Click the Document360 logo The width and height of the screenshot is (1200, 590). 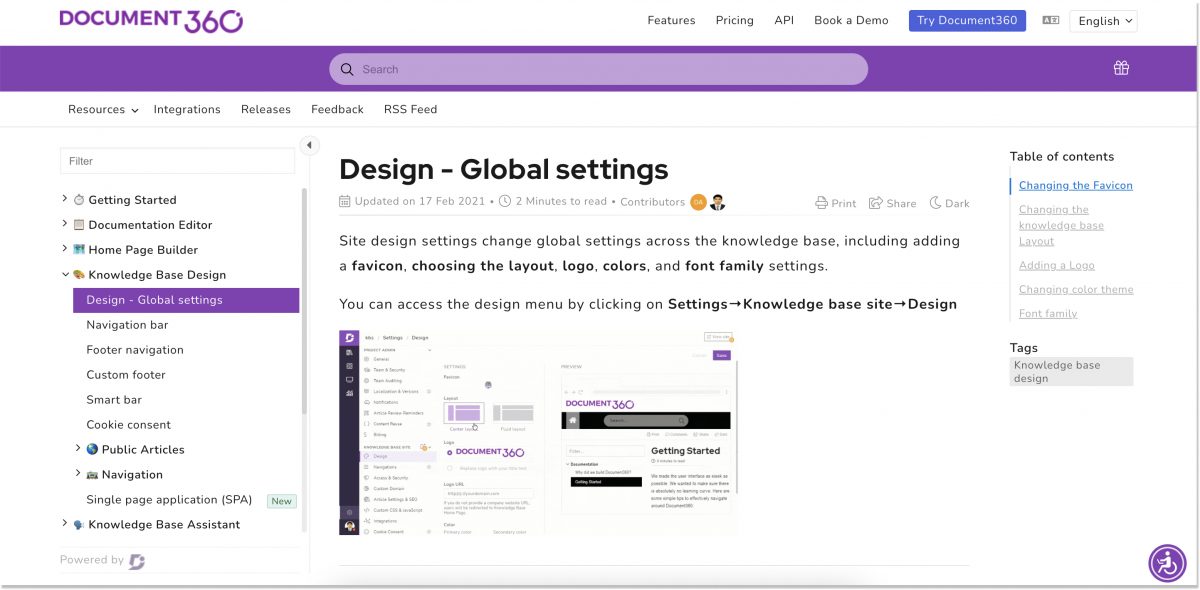(151, 20)
